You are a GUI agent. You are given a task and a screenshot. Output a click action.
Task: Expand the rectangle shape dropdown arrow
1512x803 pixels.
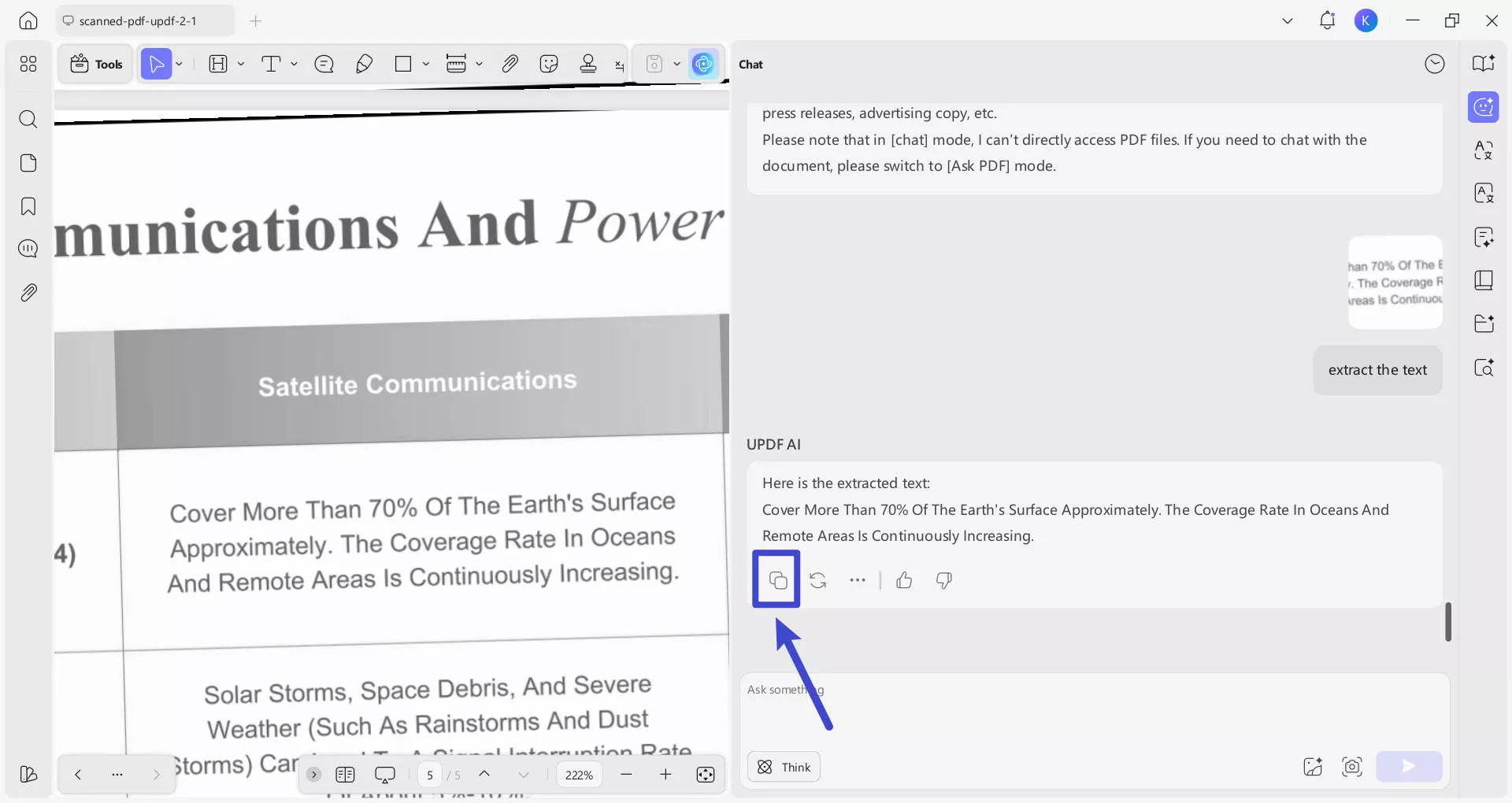(x=426, y=65)
